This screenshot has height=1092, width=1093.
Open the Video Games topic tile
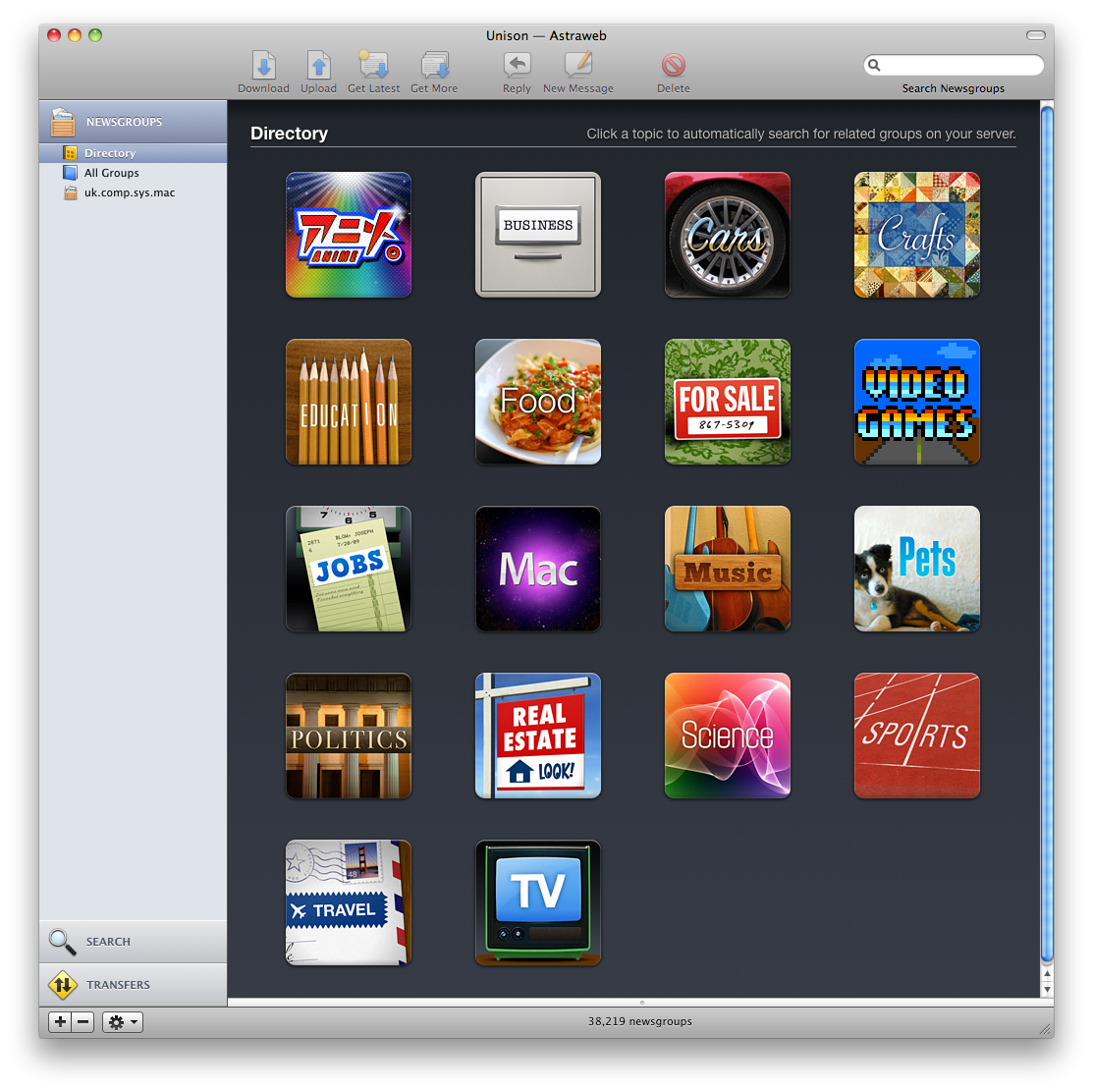click(916, 402)
